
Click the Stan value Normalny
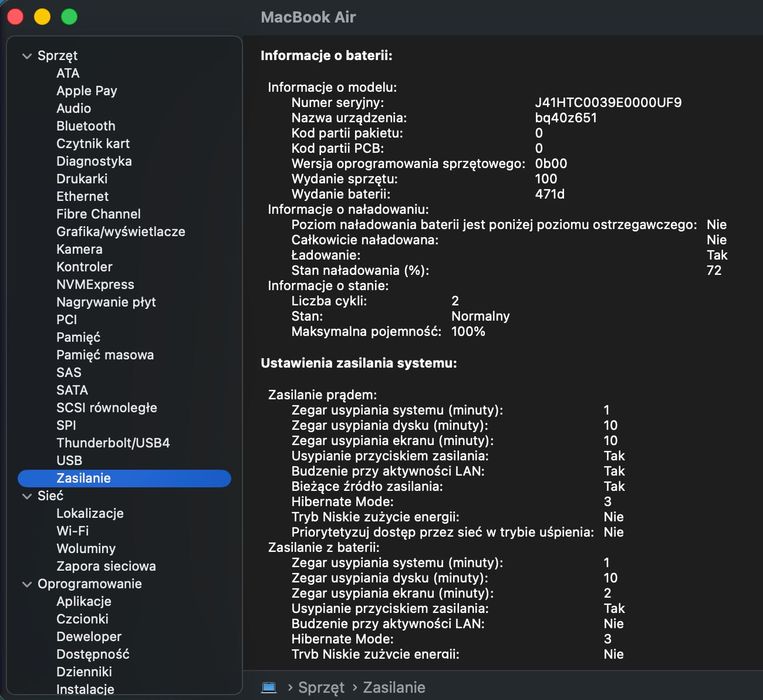click(x=480, y=316)
